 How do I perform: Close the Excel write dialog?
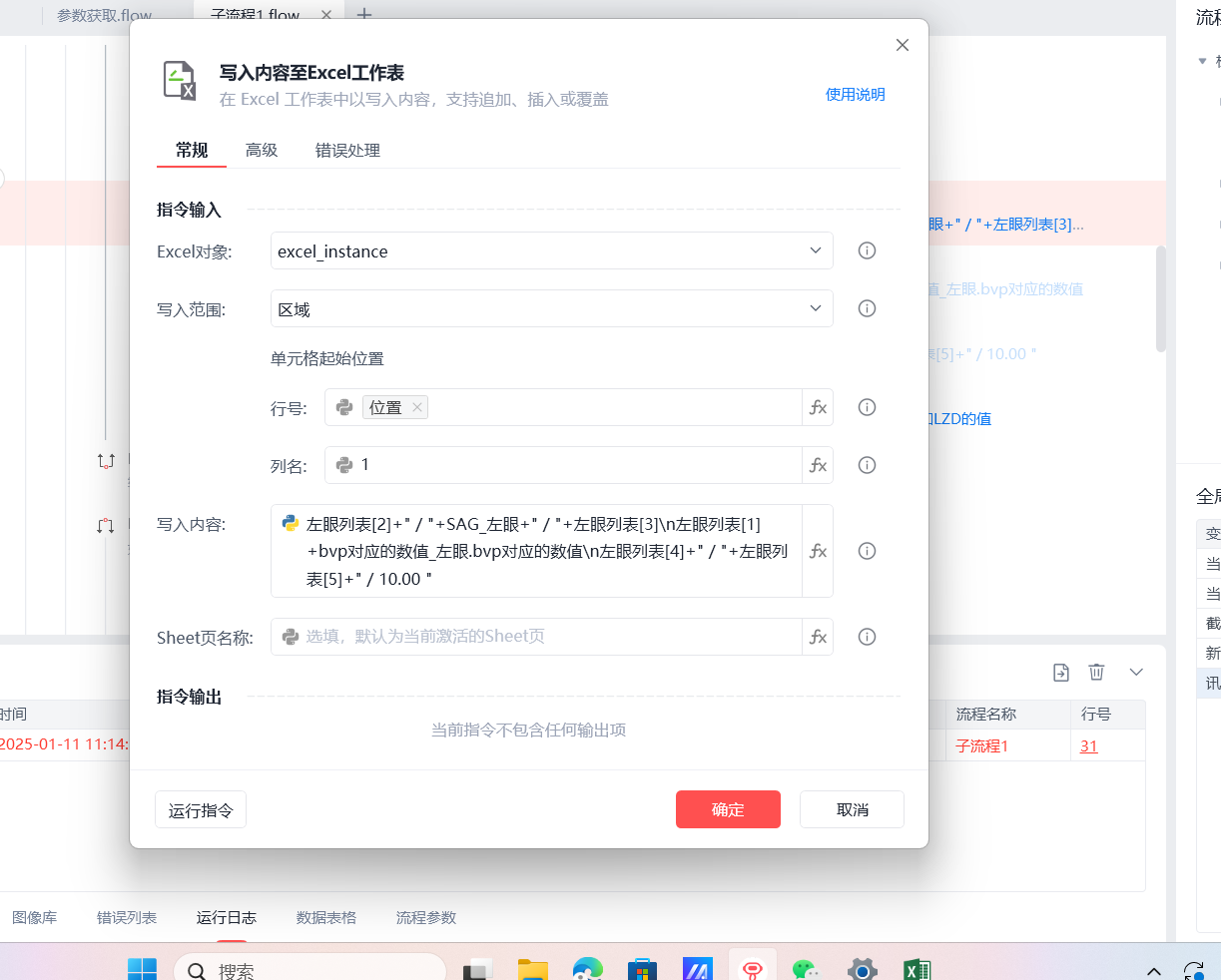click(903, 45)
